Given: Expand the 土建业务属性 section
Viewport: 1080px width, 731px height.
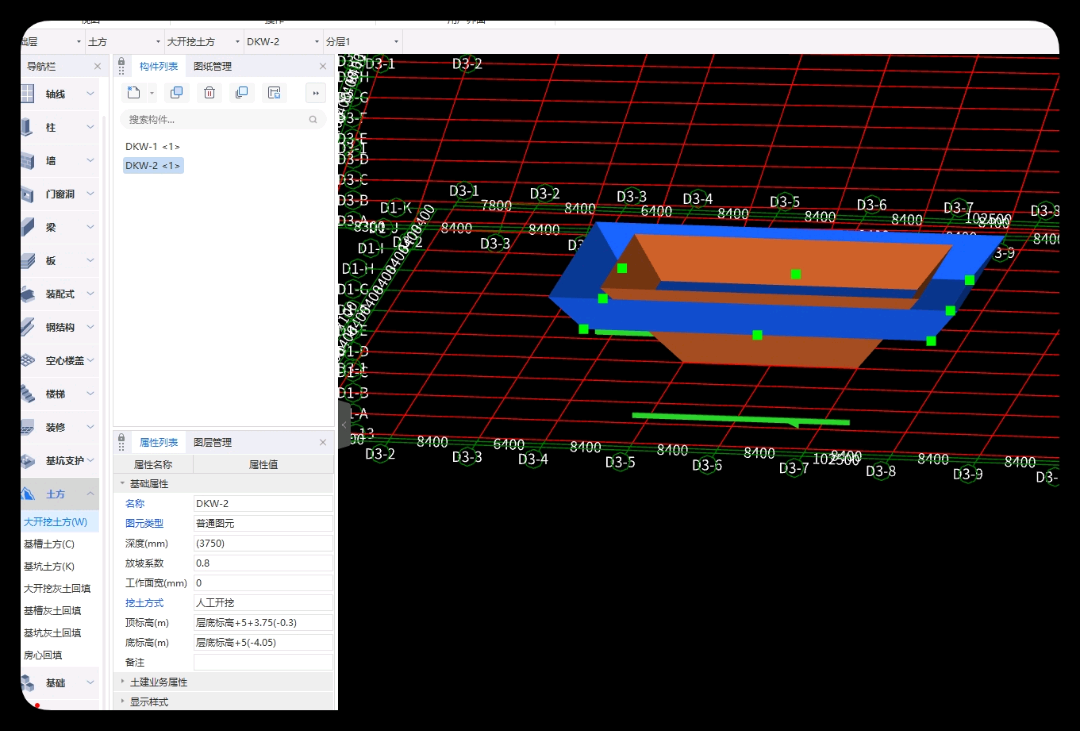Looking at the screenshot, I should coord(123,681).
